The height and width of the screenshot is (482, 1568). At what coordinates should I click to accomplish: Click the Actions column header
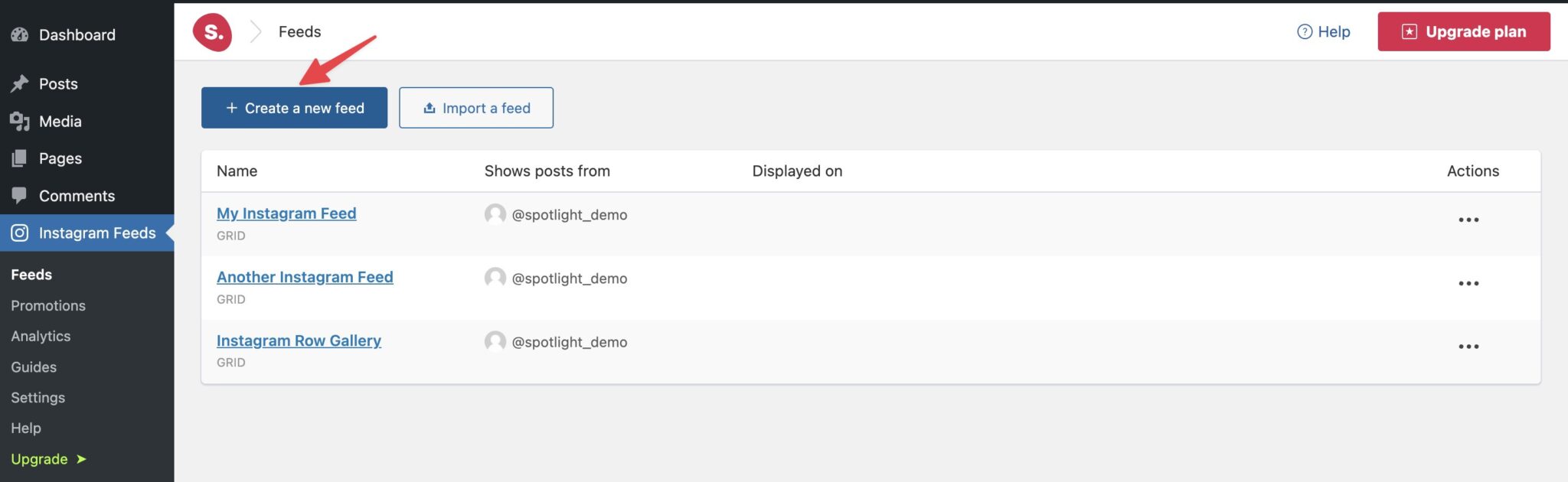[x=1473, y=171]
